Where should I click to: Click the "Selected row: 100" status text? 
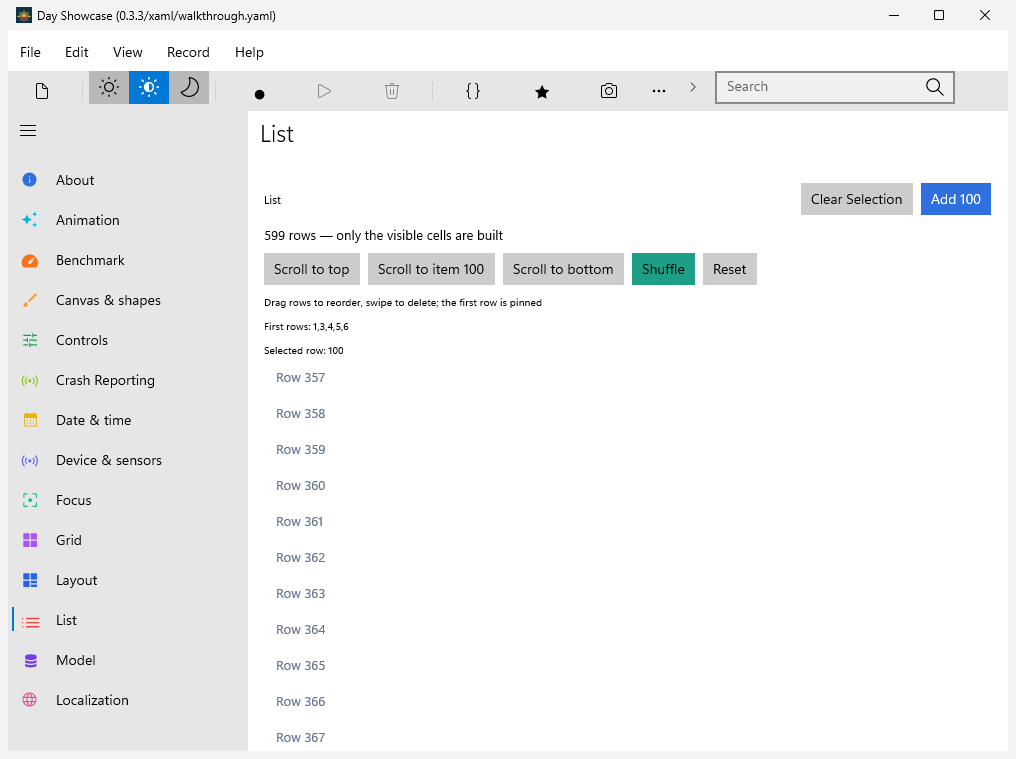coord(304,351)
